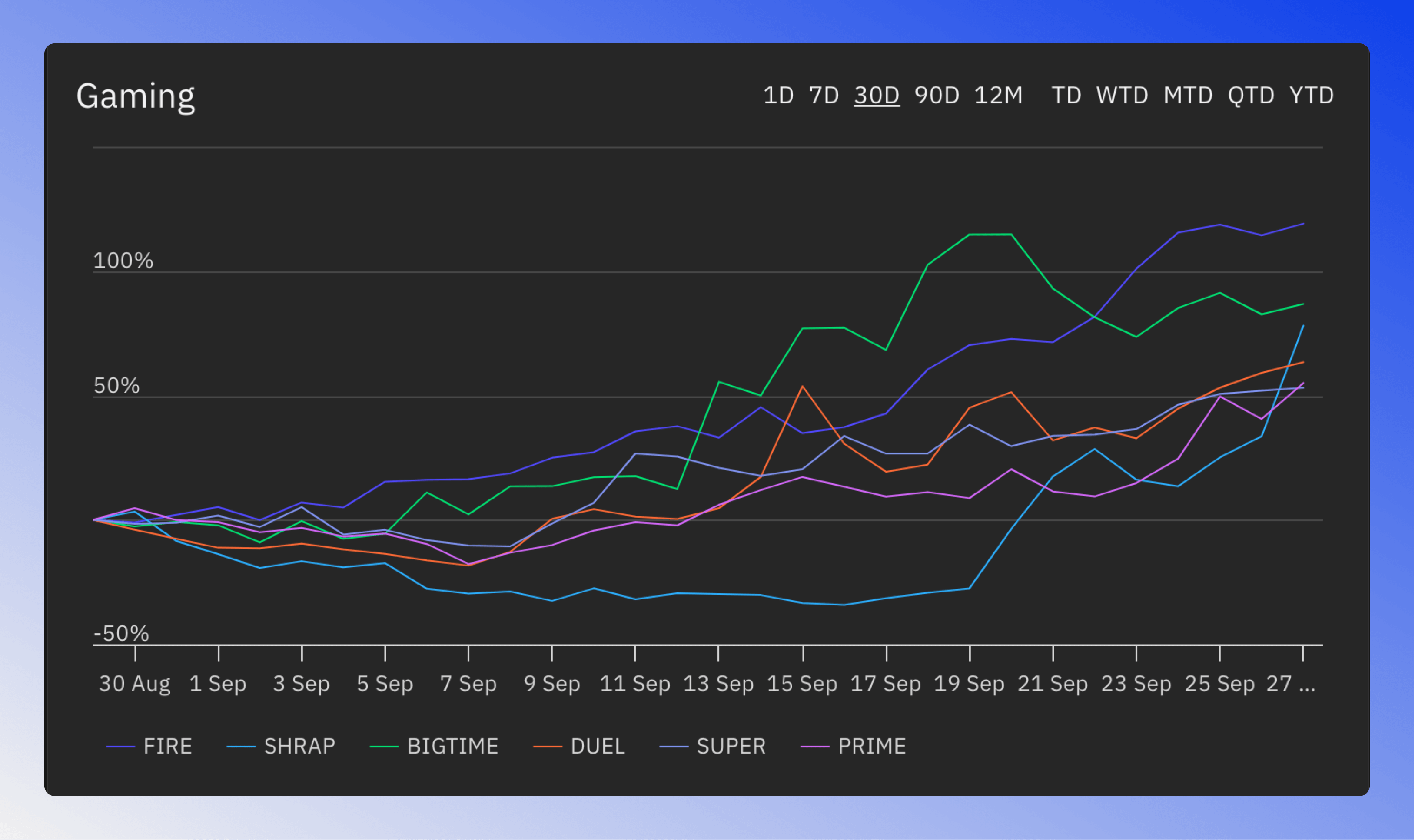1415x840 pixels.
Task: Click the 9 Sep x-axis label
Action: [552, 685]
